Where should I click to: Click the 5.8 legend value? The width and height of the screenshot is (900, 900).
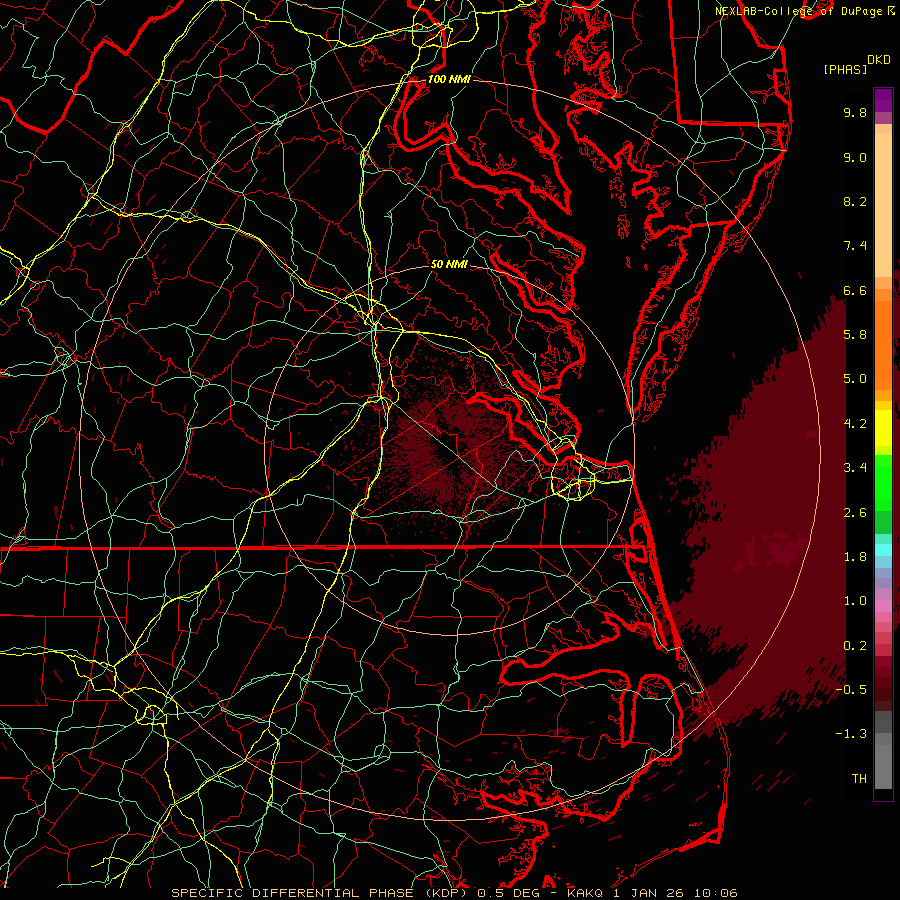[x=855, y=335]
